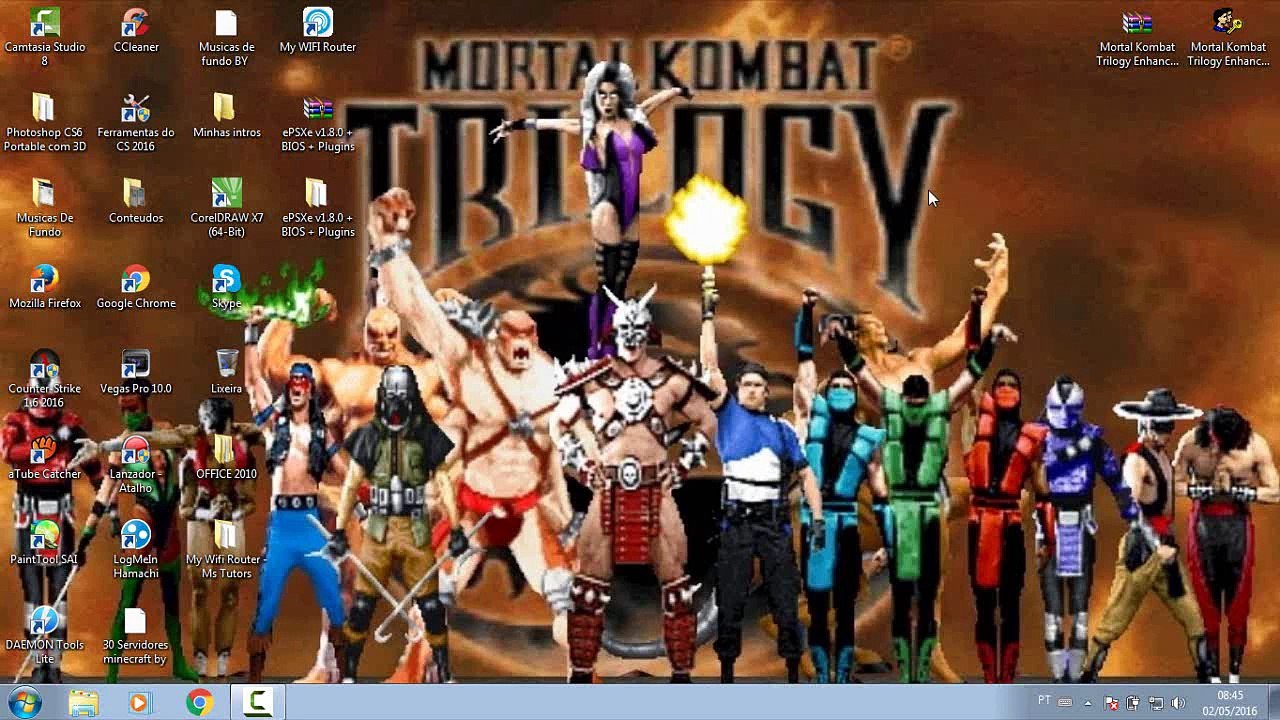Open Windows Media Player from the taskbar
This screenshot has width=1280, height=720.
[139, 703]
